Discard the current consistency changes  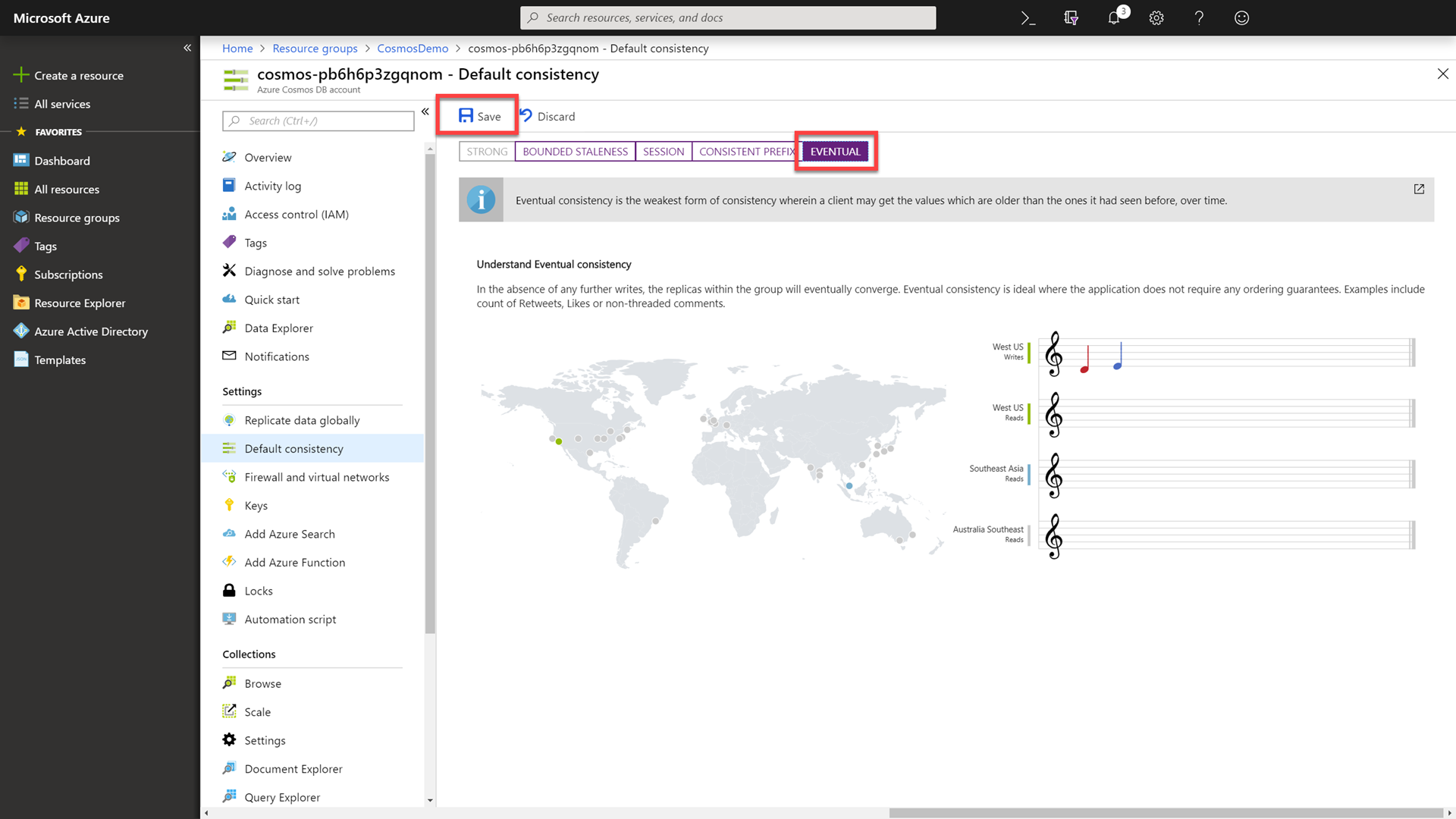click(x=546, y=115)
